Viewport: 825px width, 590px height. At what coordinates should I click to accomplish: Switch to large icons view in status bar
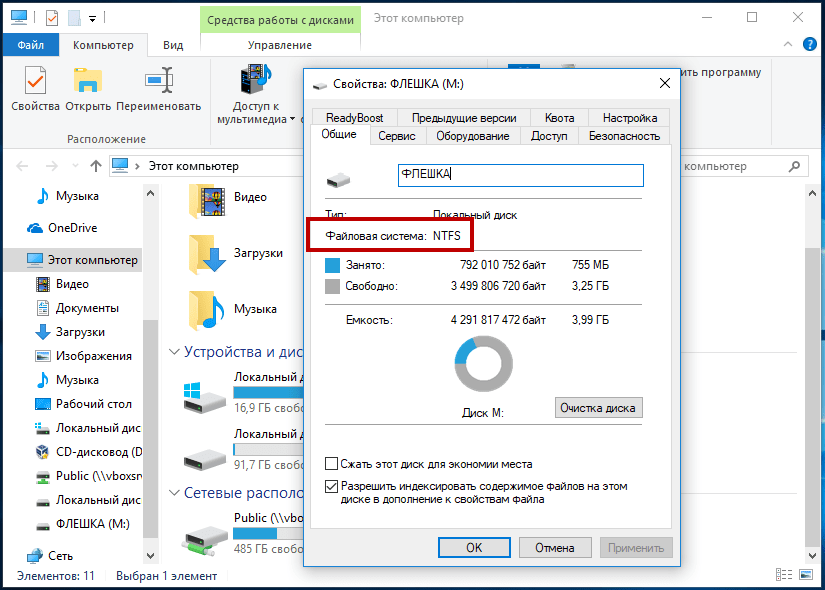806,575
